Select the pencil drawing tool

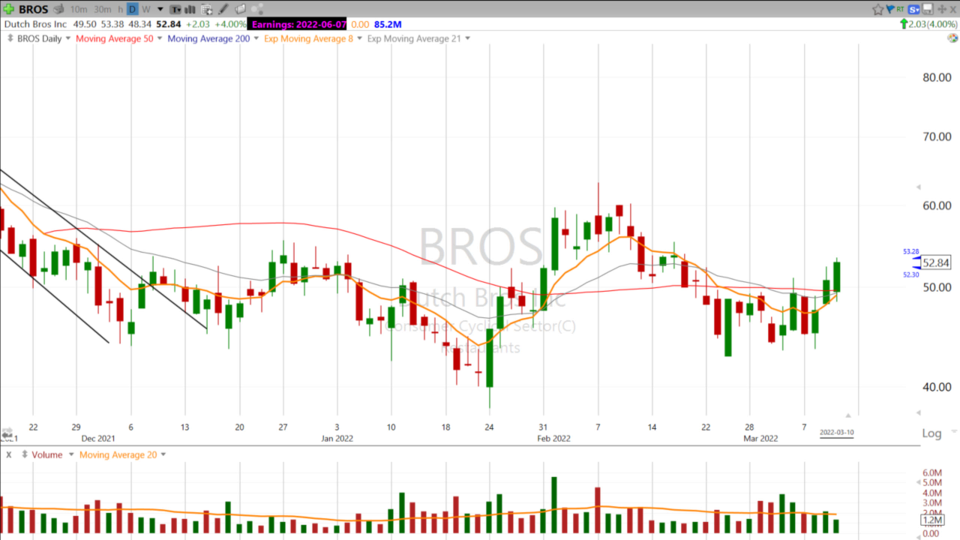tap(223, 9)
